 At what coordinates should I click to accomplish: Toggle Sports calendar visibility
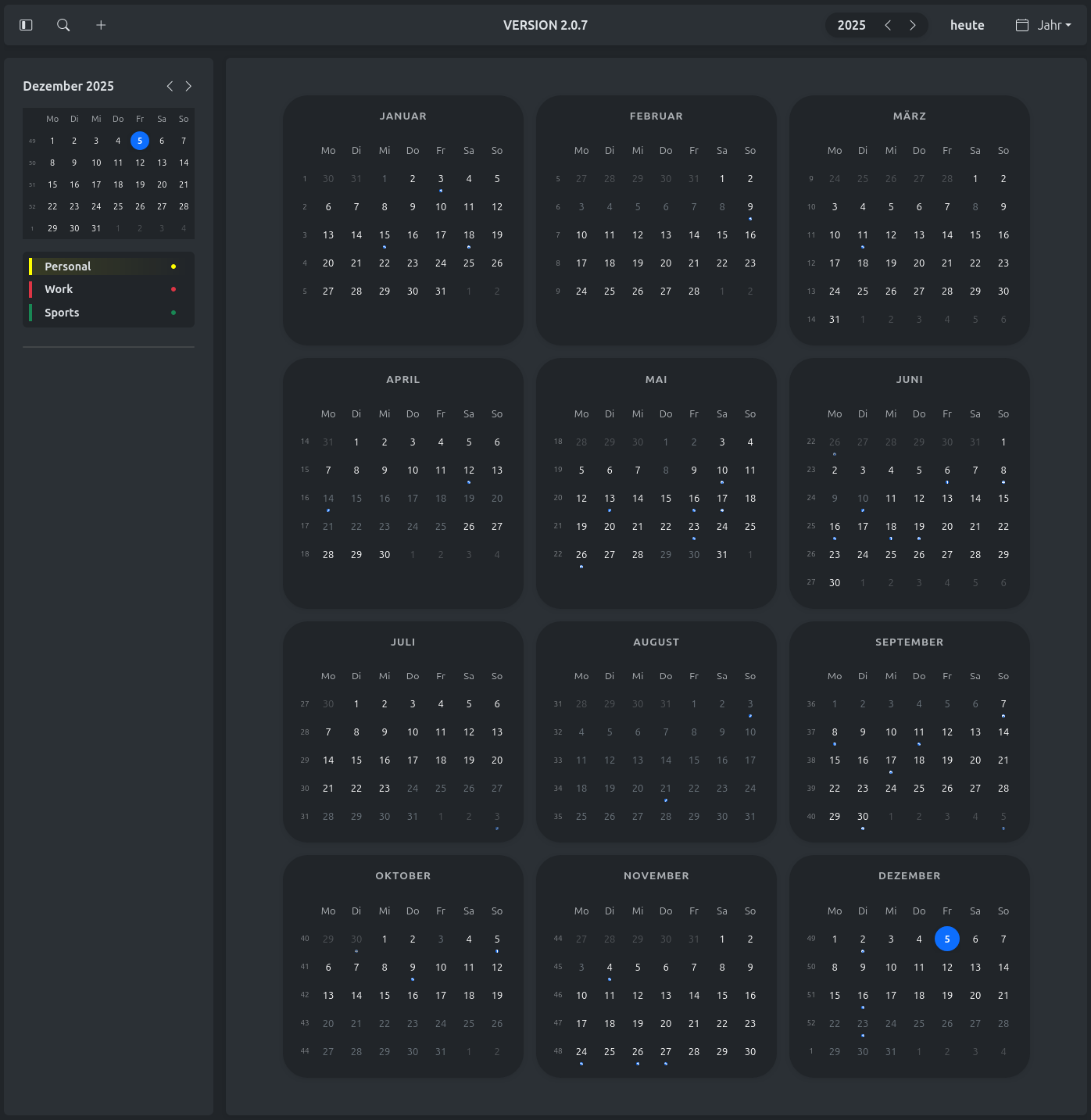point(62,313)
